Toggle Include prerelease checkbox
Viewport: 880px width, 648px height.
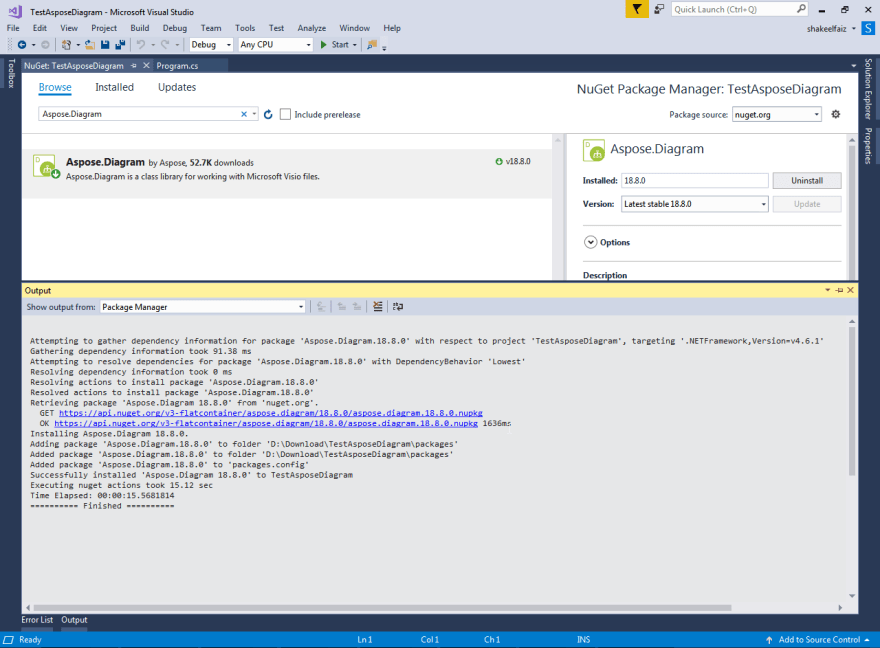pyautogui.click(x=285, y=114)
